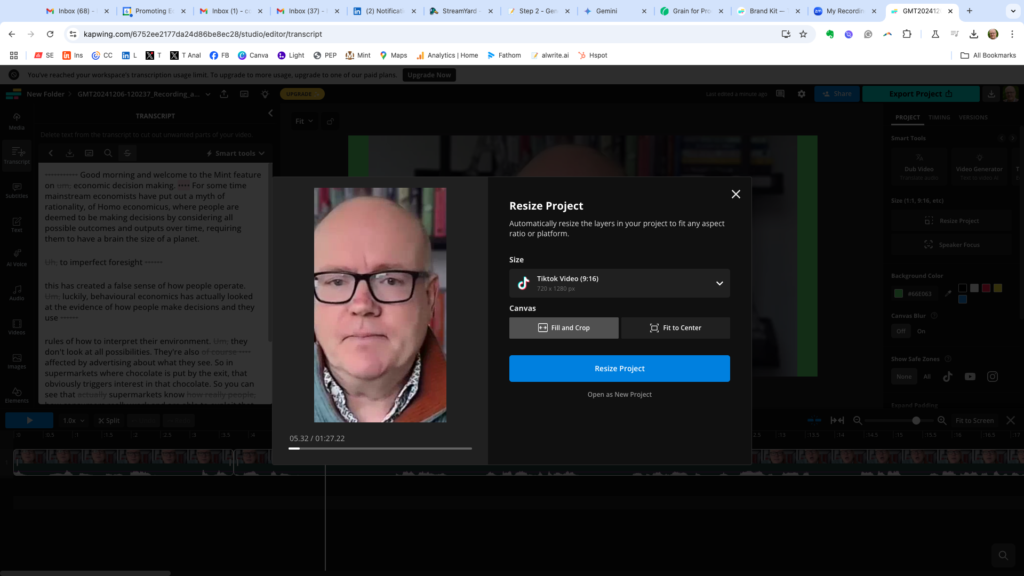Open the playback speed 1.0x dropdown
Viewport: 1024px width, 576px height.
[73, 421]
